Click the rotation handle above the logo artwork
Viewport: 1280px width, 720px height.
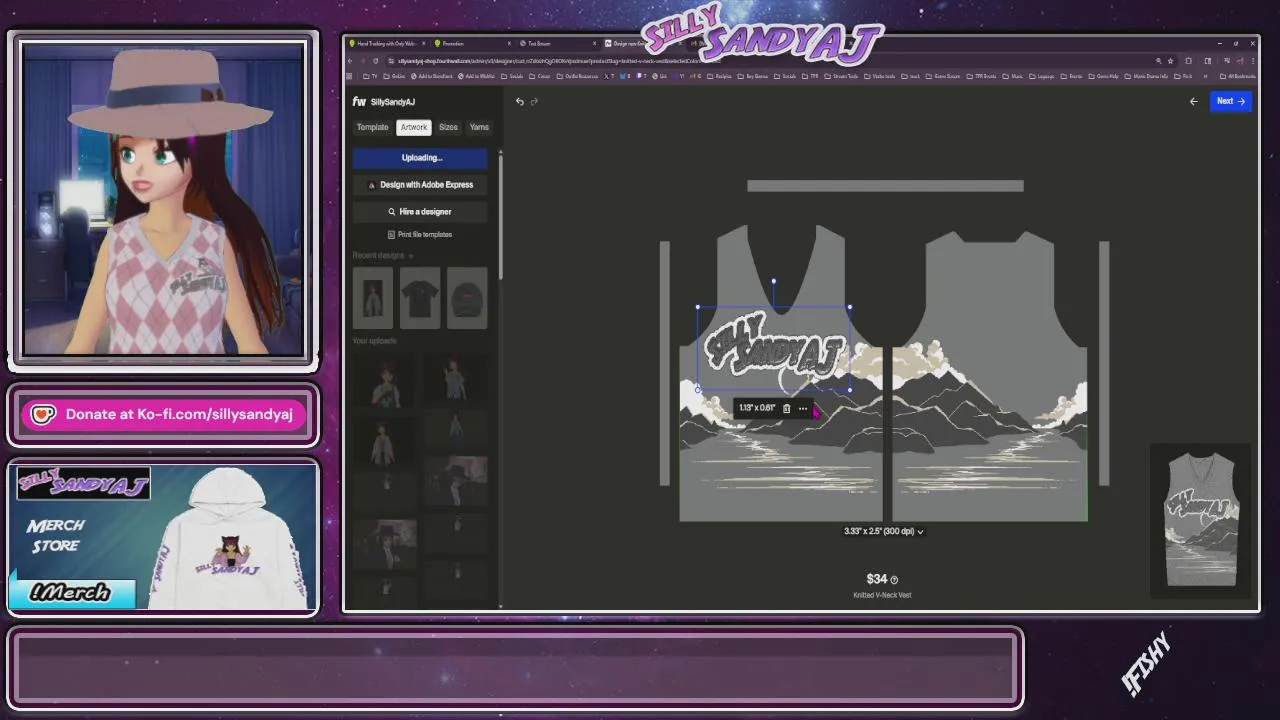point(773,282)
